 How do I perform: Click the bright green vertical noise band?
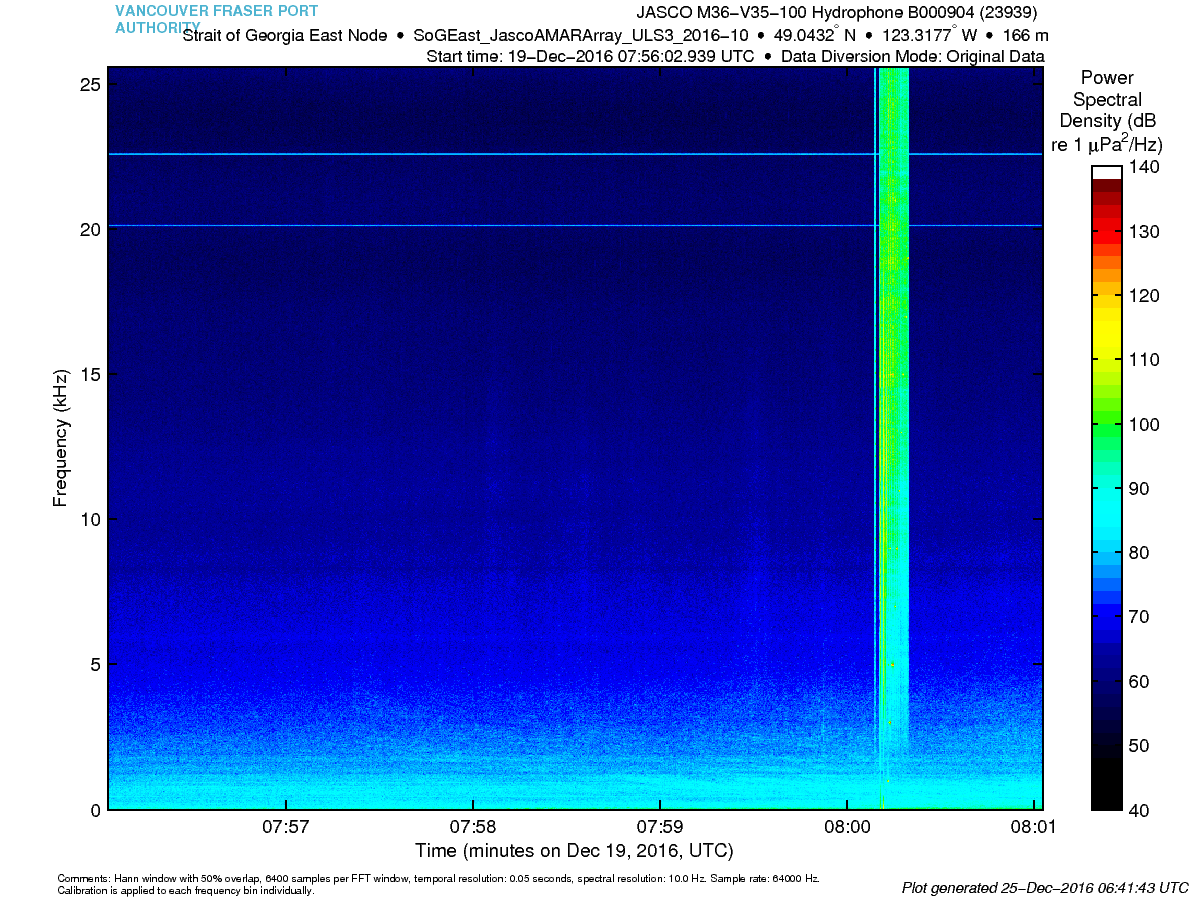coord(894,400)
